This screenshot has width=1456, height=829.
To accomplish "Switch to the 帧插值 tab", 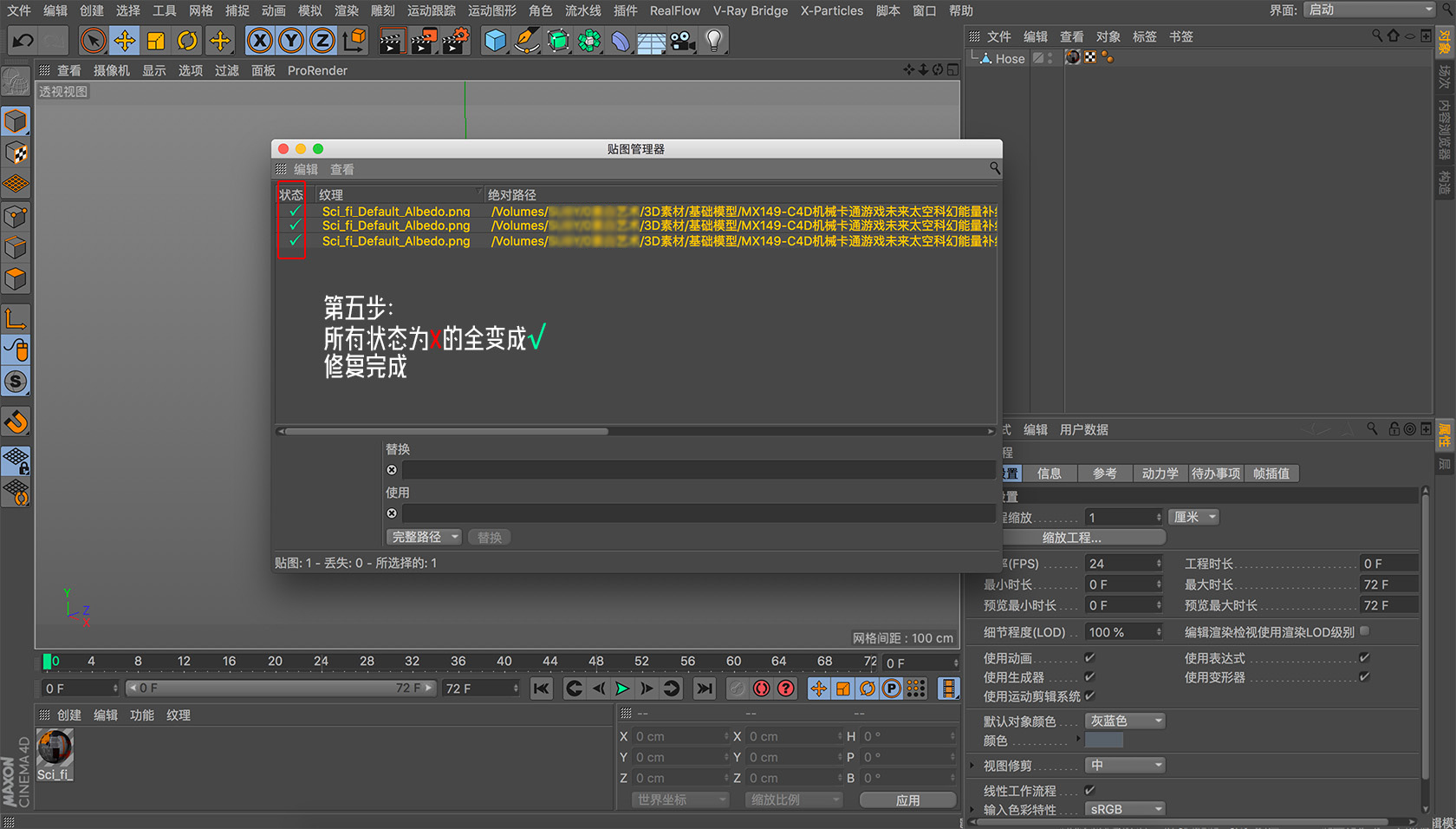I will (1271, 473).
